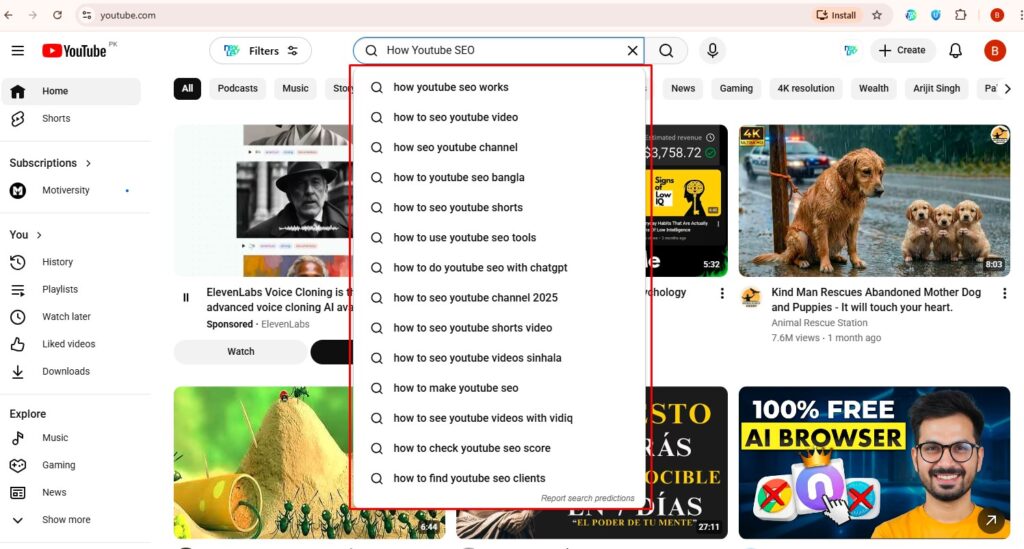The height and width of the screenshot is (549, 1024).
Task: Open the ants animation video thumbnail
Action: (x=262, y=462)
